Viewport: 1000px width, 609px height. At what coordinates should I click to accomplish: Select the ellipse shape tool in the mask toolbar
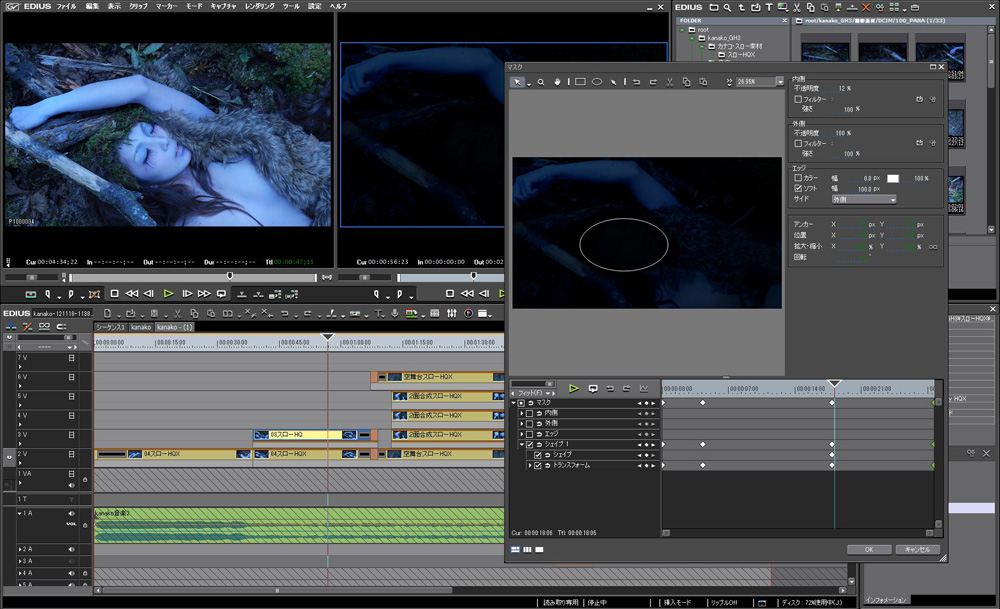coord(597,82)
